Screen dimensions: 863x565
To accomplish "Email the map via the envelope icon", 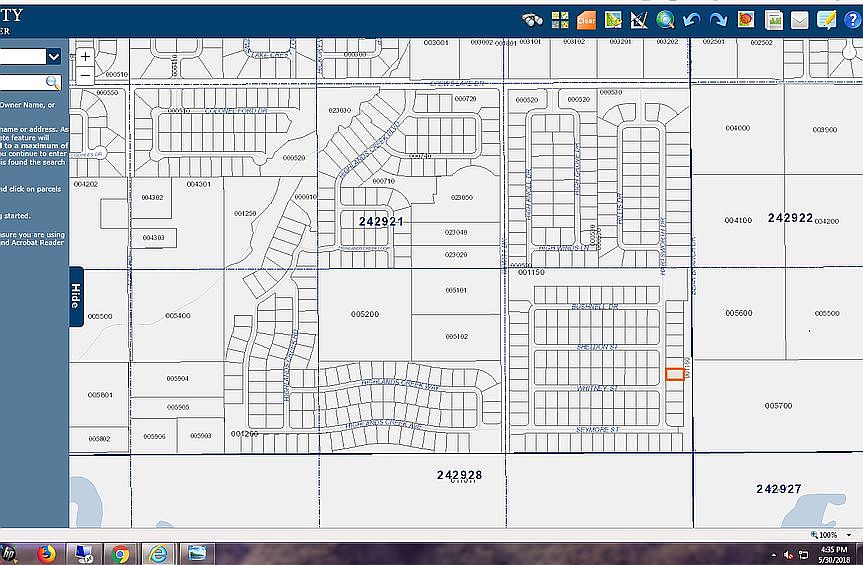I will tap(800, 20).
